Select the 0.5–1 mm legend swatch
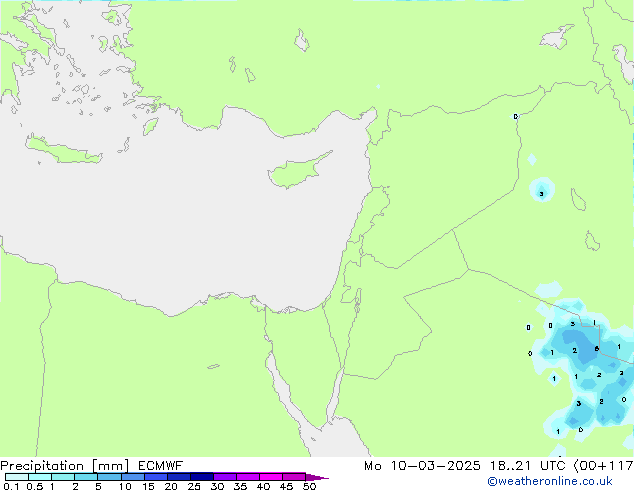This screenshot has height=490, width=634. (40, 477)
